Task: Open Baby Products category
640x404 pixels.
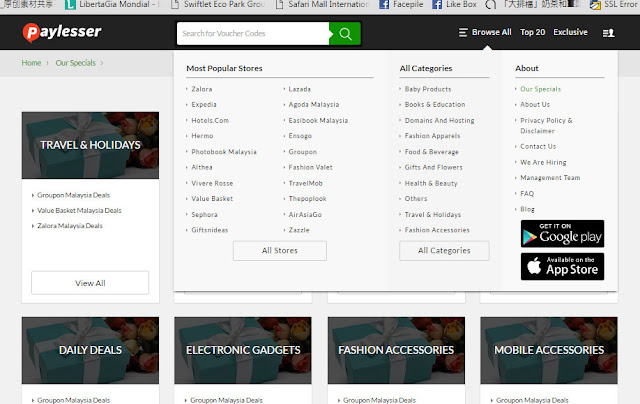Action: click(428, 89)
